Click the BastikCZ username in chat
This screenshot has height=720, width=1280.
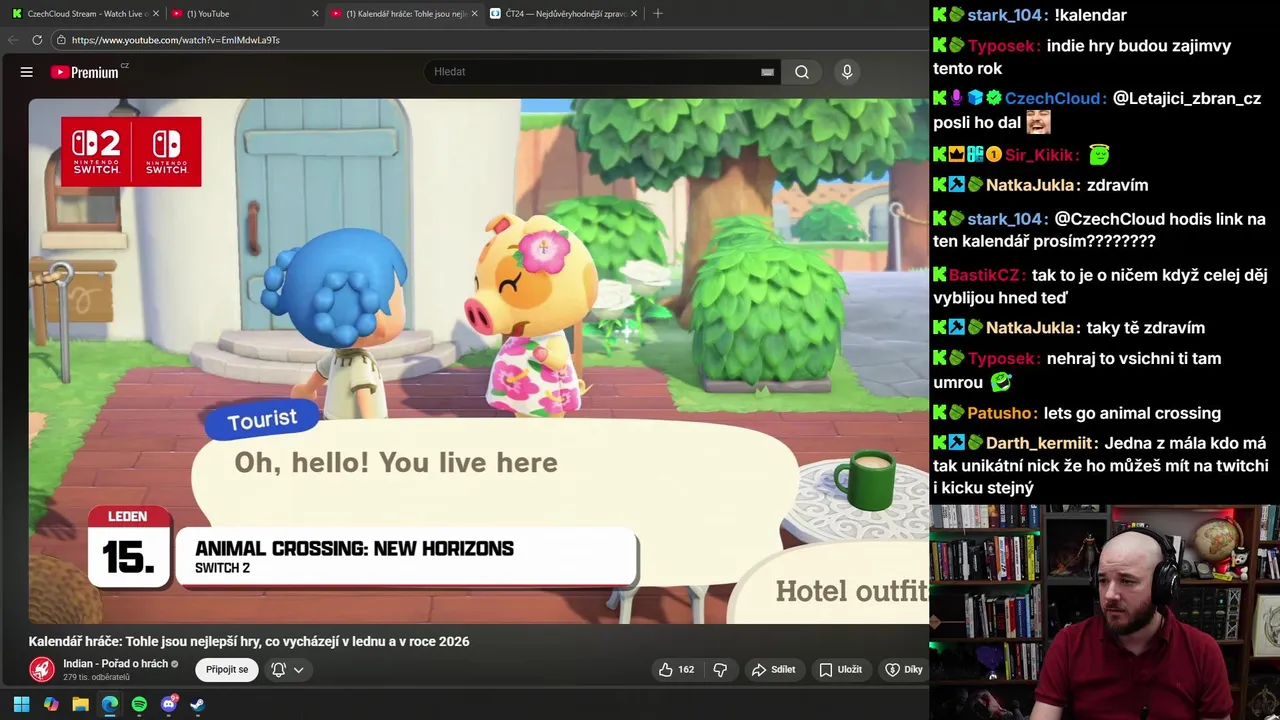point(983,275)
